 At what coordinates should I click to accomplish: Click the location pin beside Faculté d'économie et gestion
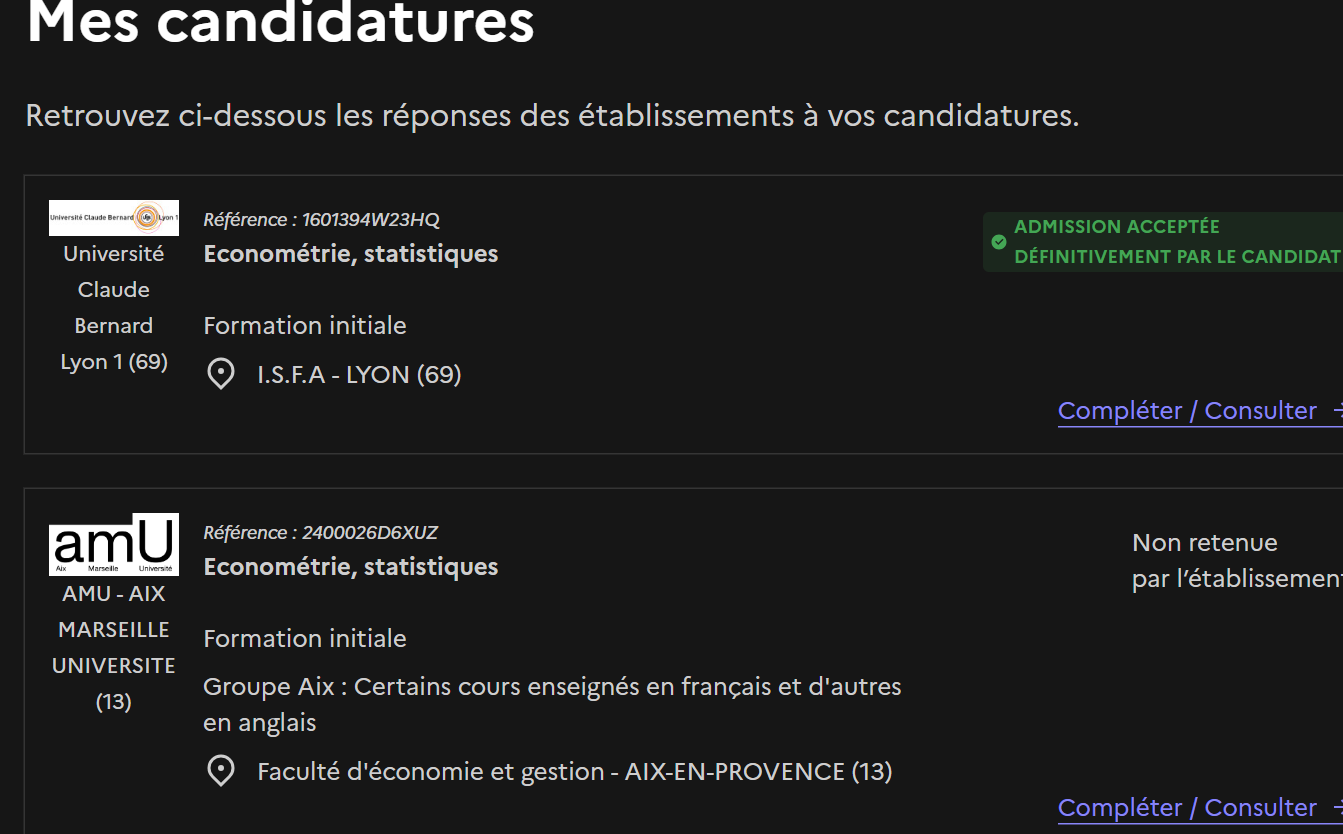pyautogui.click(x=220, y=771)
